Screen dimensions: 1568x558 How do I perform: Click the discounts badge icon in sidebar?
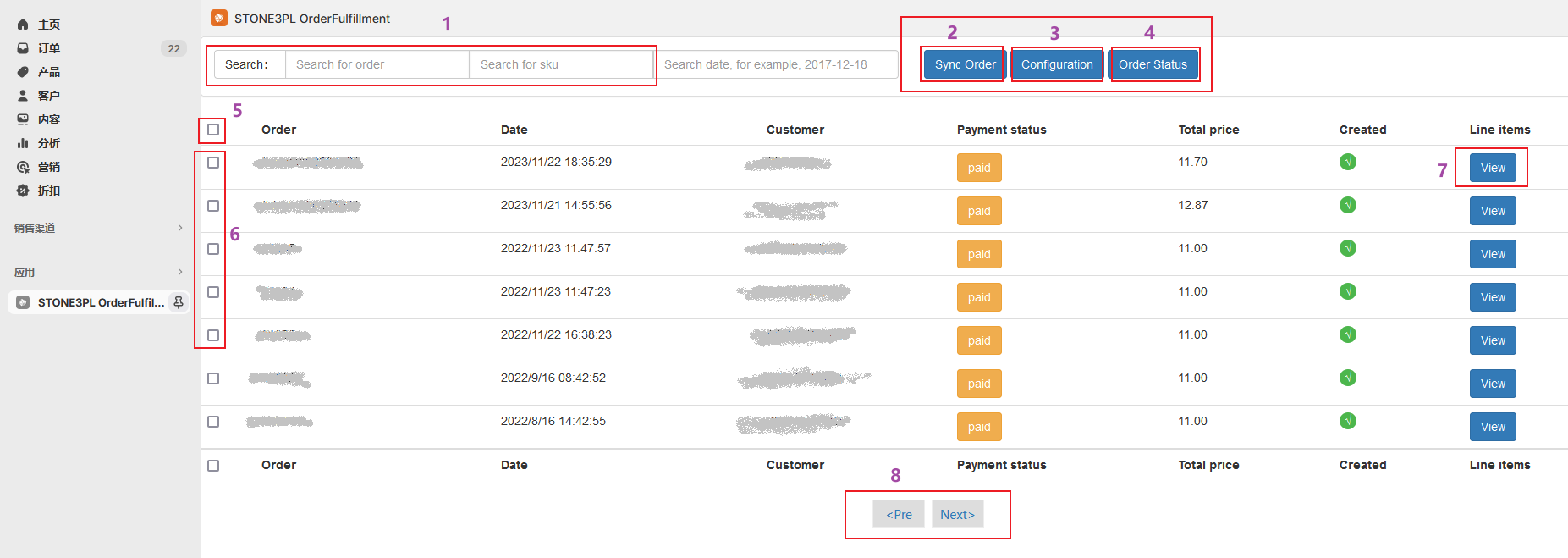(23, 191)
